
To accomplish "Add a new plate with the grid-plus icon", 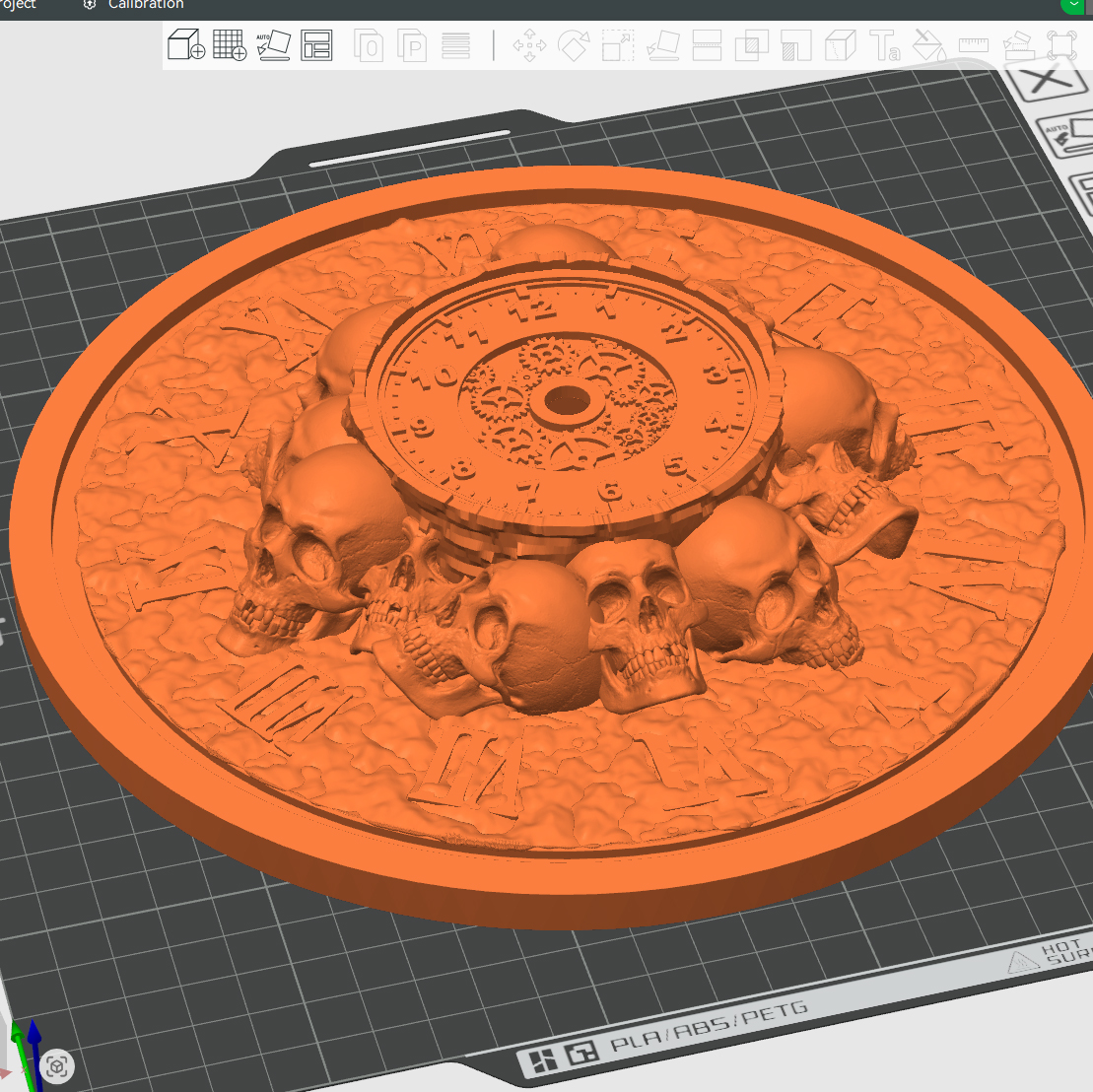I will click(x=230, y=44).
